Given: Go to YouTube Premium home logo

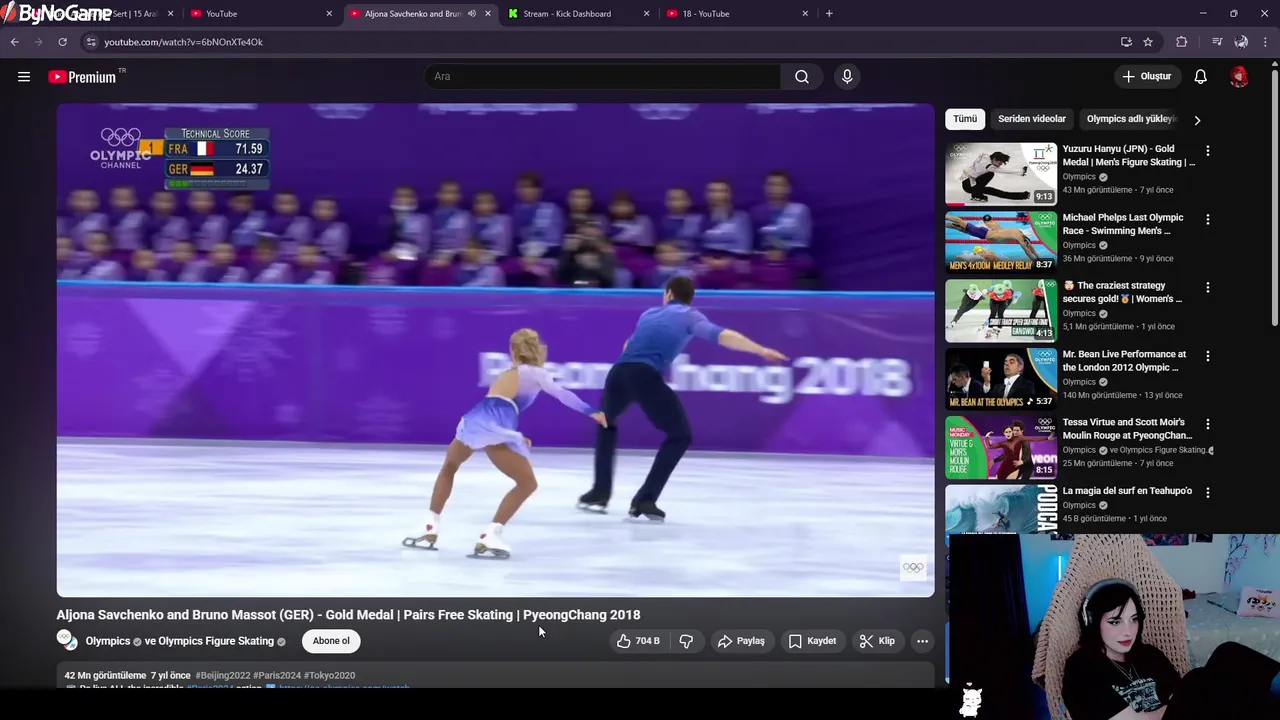Looking at the screenshot, I should 82,77.
